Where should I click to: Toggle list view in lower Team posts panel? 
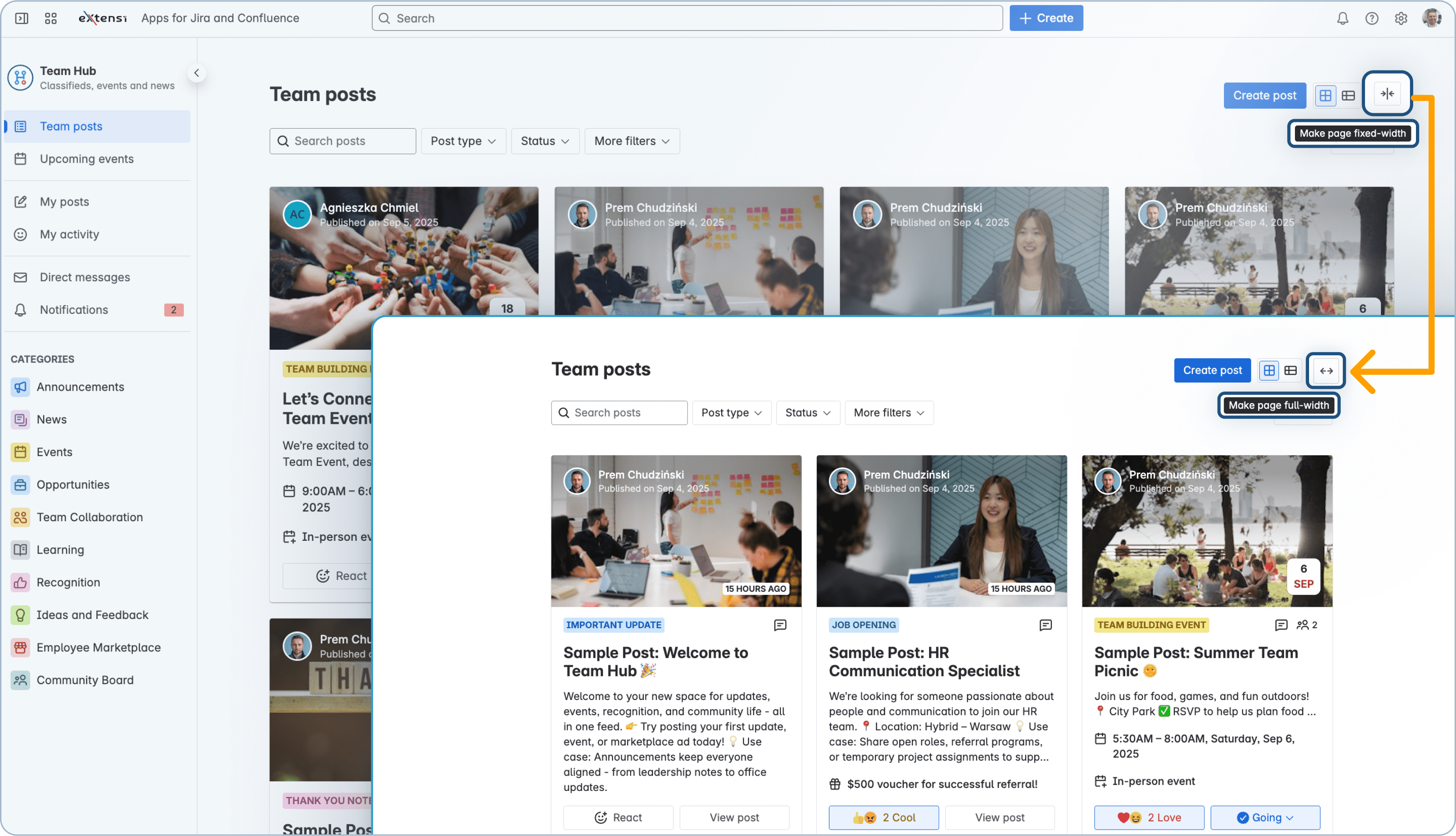(x=1290, y=370)
